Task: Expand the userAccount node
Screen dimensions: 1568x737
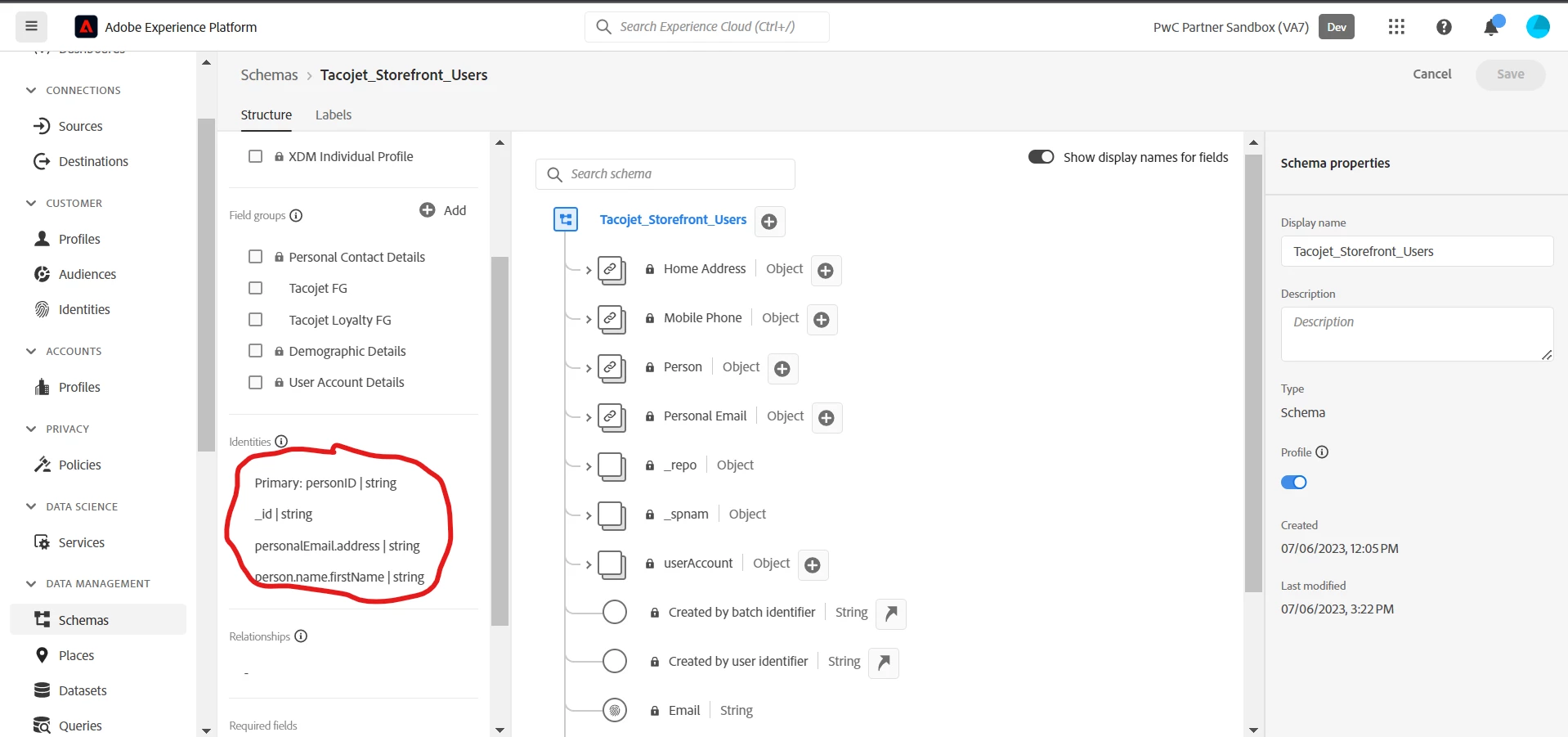Action: point(589,565)
